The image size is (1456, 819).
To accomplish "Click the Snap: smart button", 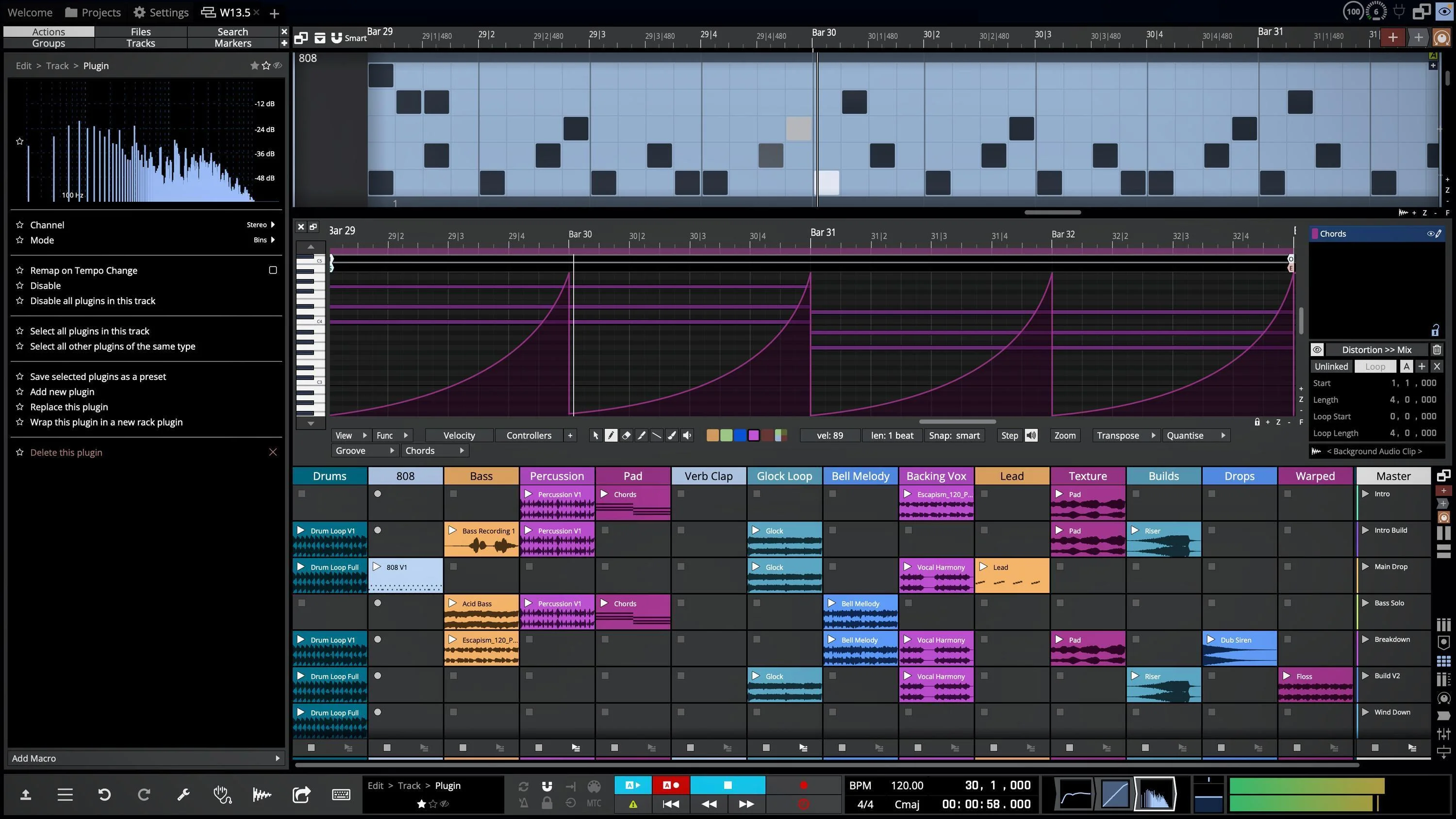I will [954, 435].
